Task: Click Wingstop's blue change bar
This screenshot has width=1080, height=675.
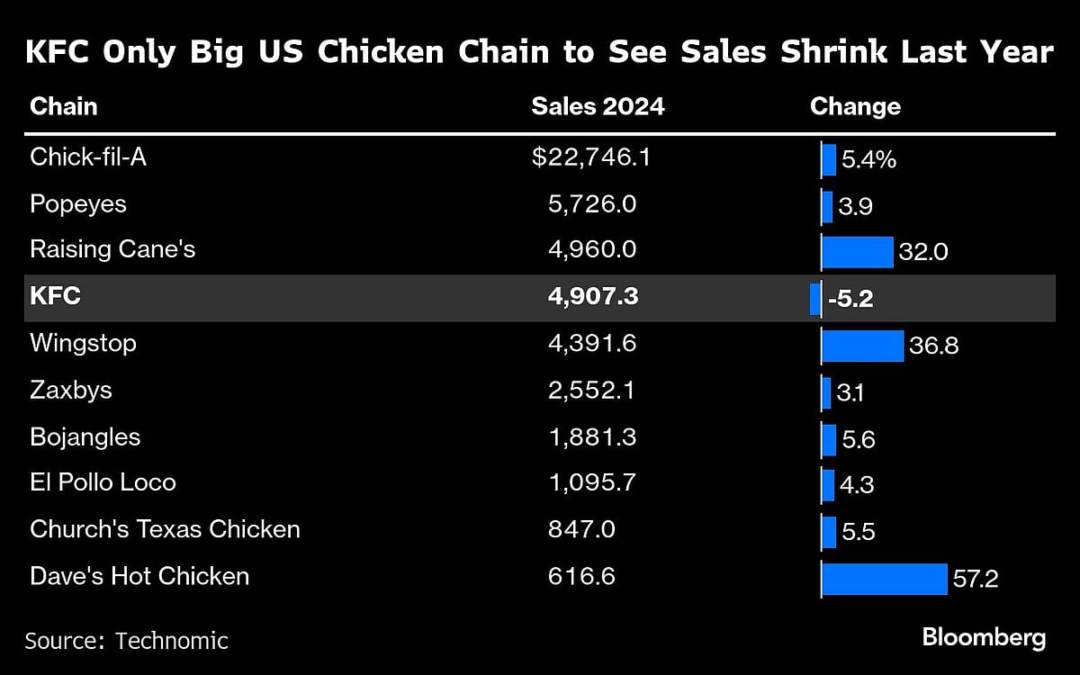Action: 862,345
